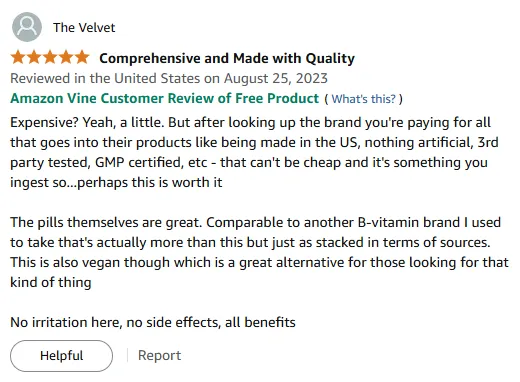This screenshot has height=382, width=520.
Task: Click the second orange rating star
Action: click(34, 57)
